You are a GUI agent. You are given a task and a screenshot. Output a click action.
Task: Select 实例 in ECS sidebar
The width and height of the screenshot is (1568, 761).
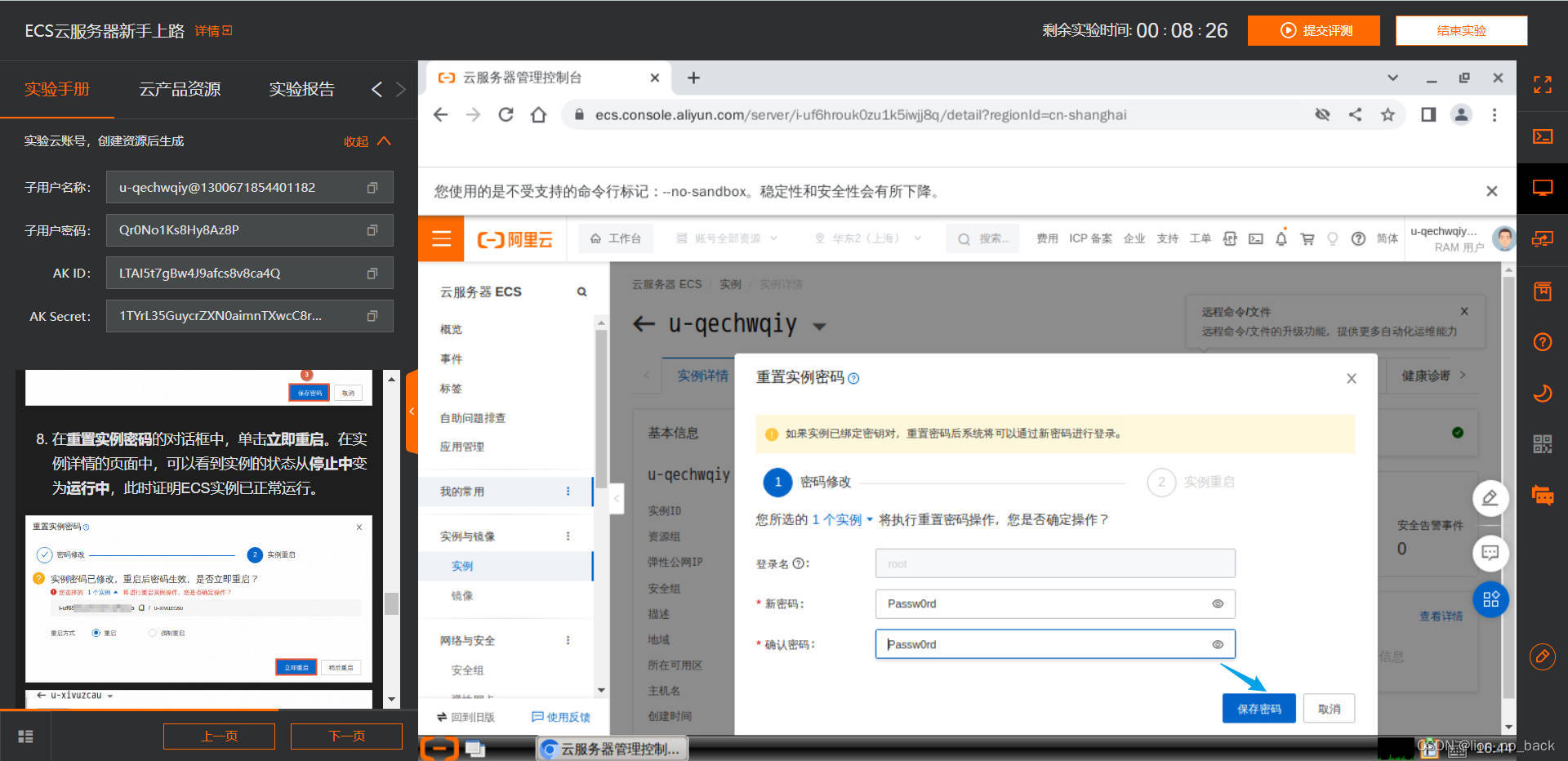pos(462,567)
